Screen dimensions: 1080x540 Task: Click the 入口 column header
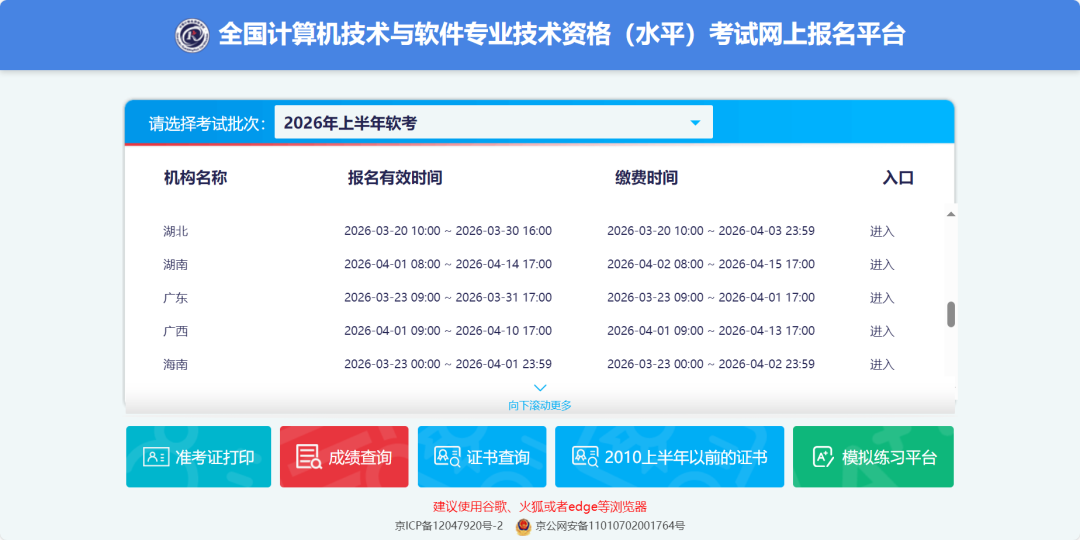[x=898, y=178]
